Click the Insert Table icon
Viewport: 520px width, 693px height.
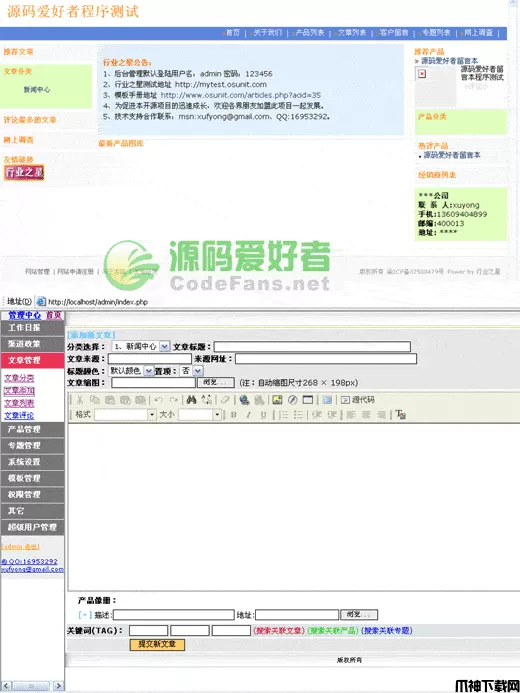(x=308, y=400)
